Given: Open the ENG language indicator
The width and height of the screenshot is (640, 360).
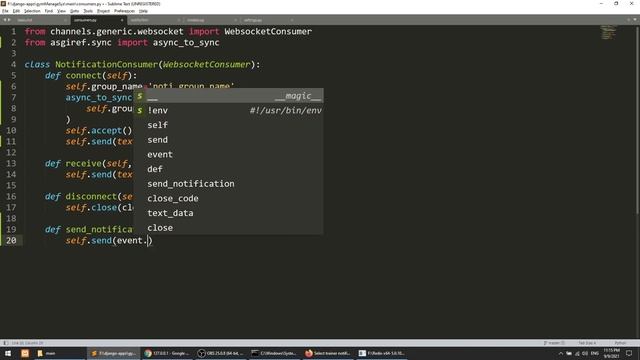Looking at the screenshot, I should pos(595,353).
